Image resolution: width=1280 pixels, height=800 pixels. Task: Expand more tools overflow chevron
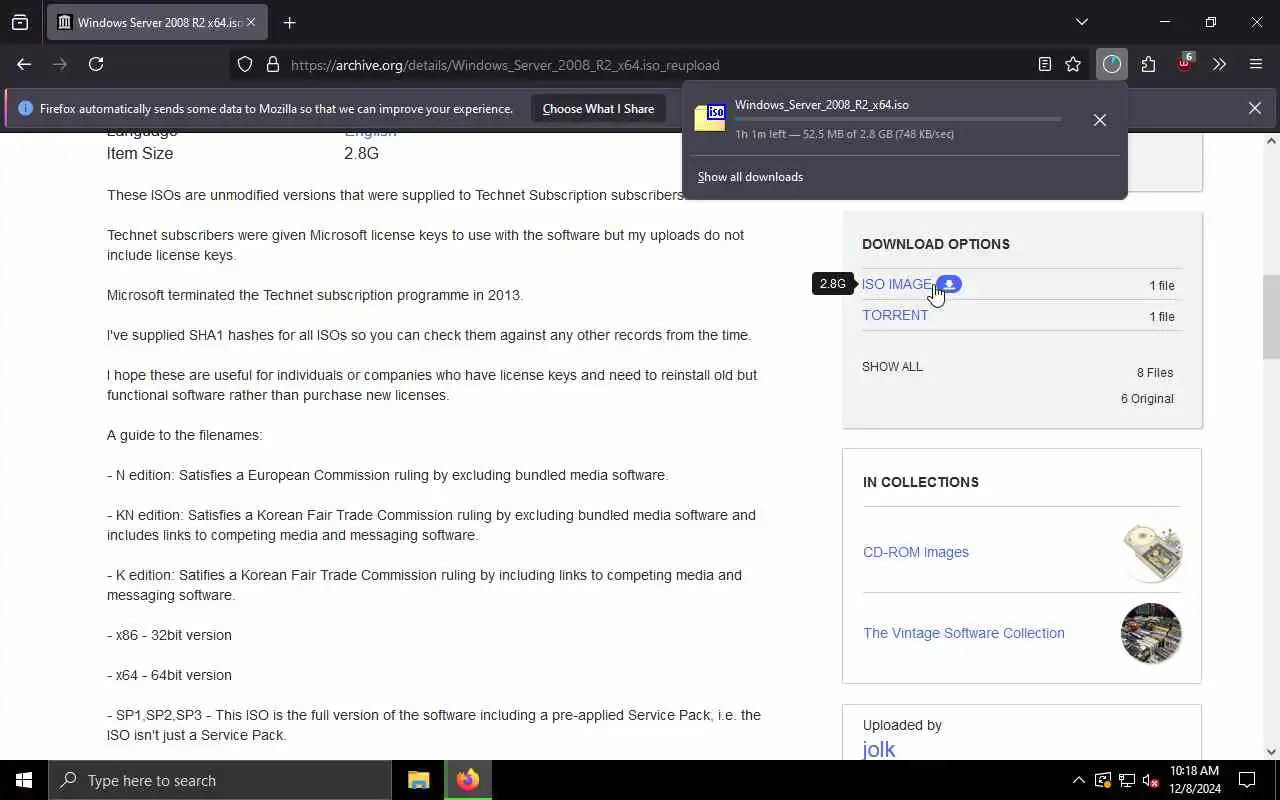(x=1219, y=64)
